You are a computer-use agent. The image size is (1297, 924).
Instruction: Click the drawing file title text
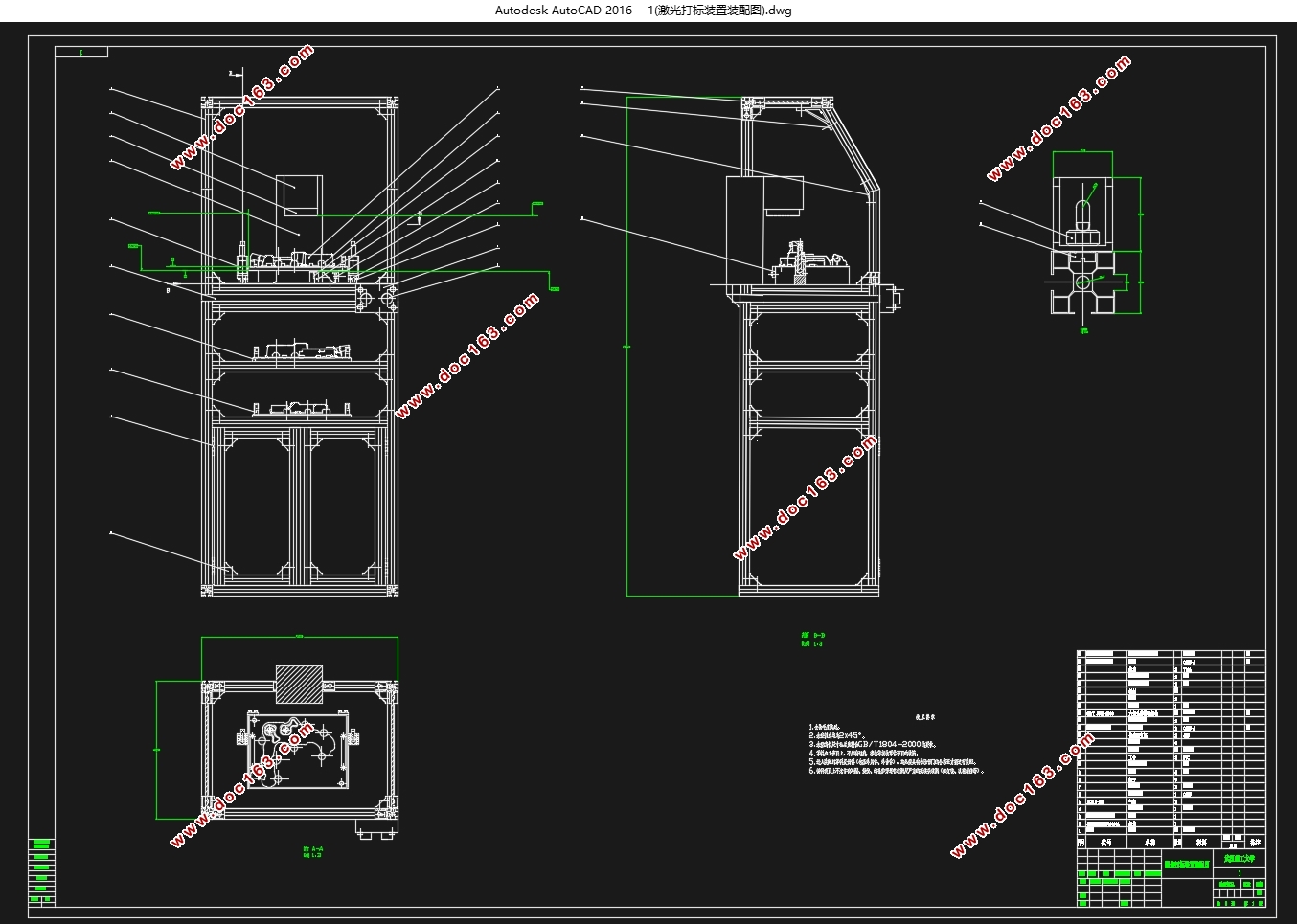coord(643,11)
